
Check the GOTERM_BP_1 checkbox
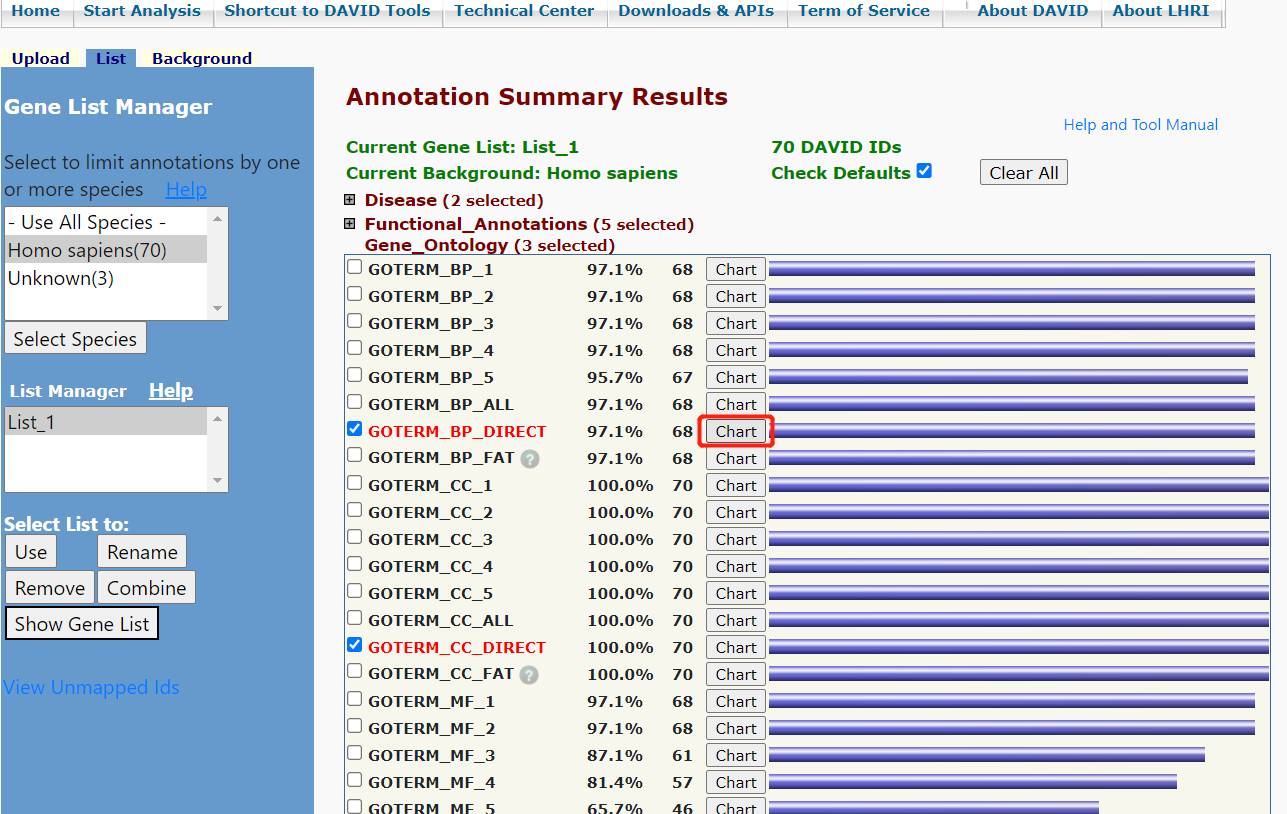354,267
